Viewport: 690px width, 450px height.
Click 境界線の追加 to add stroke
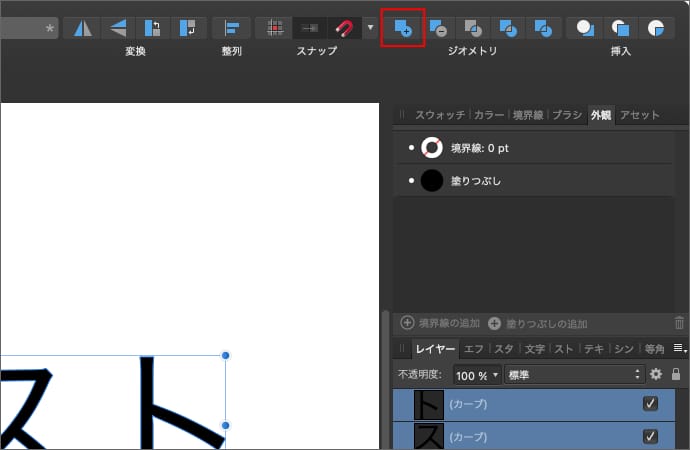coord(441,323)
